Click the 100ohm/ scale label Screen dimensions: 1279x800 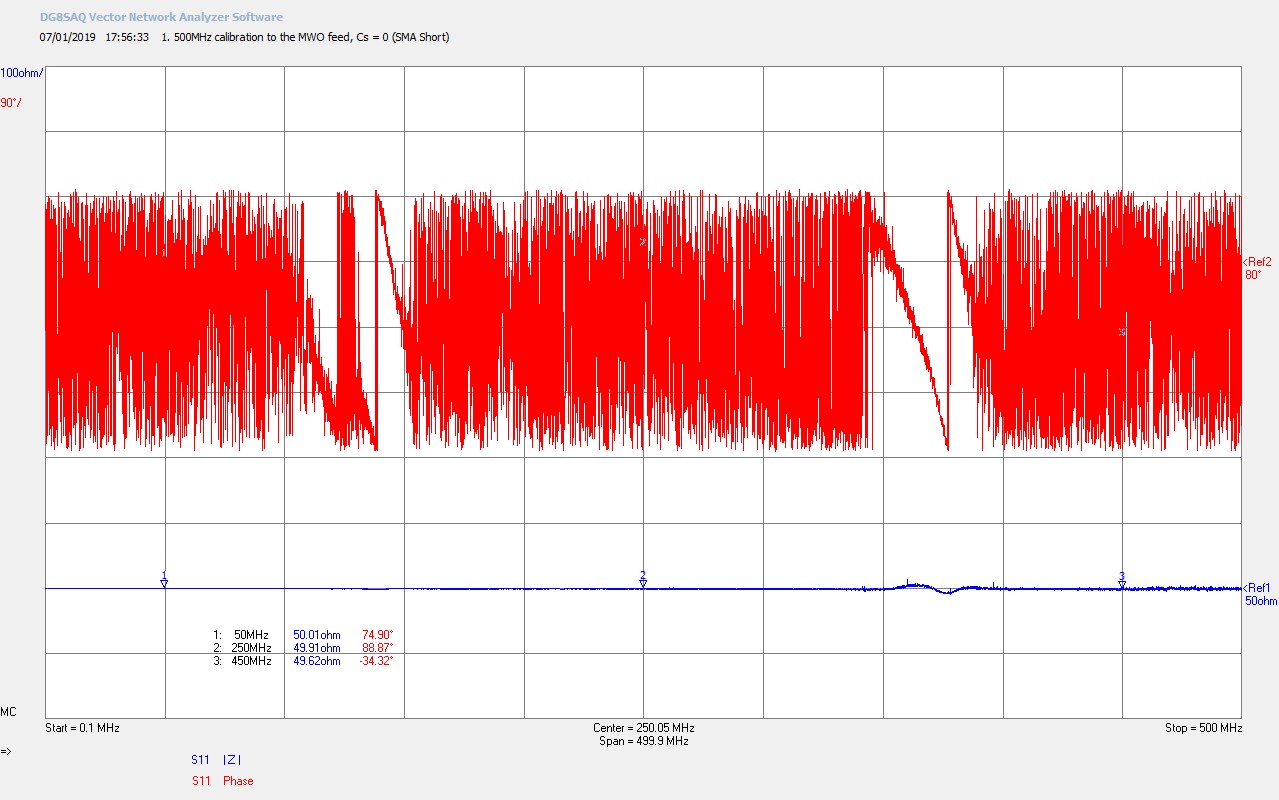pos(22,73)
